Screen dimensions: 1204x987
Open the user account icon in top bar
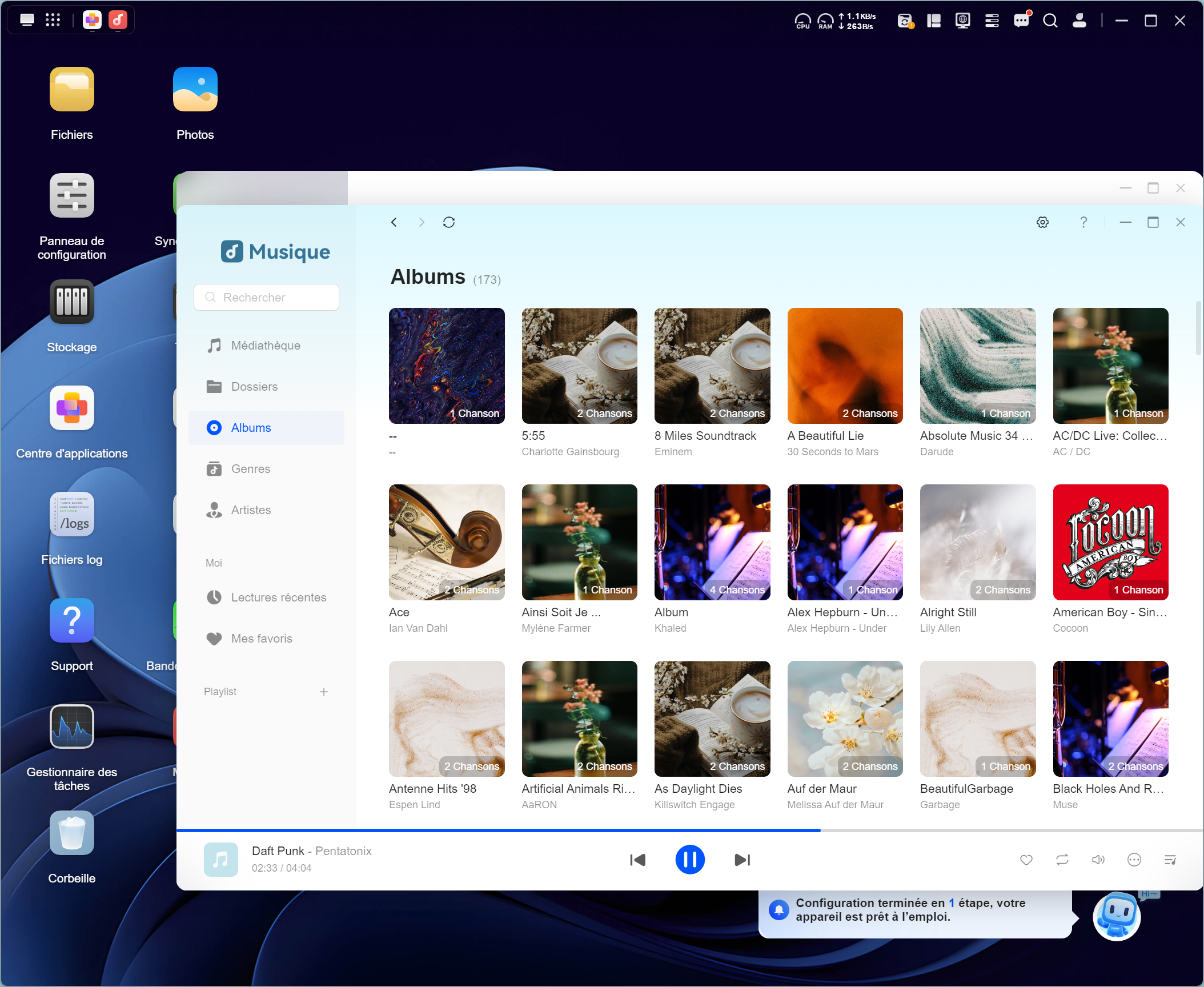pos(1079,21)
